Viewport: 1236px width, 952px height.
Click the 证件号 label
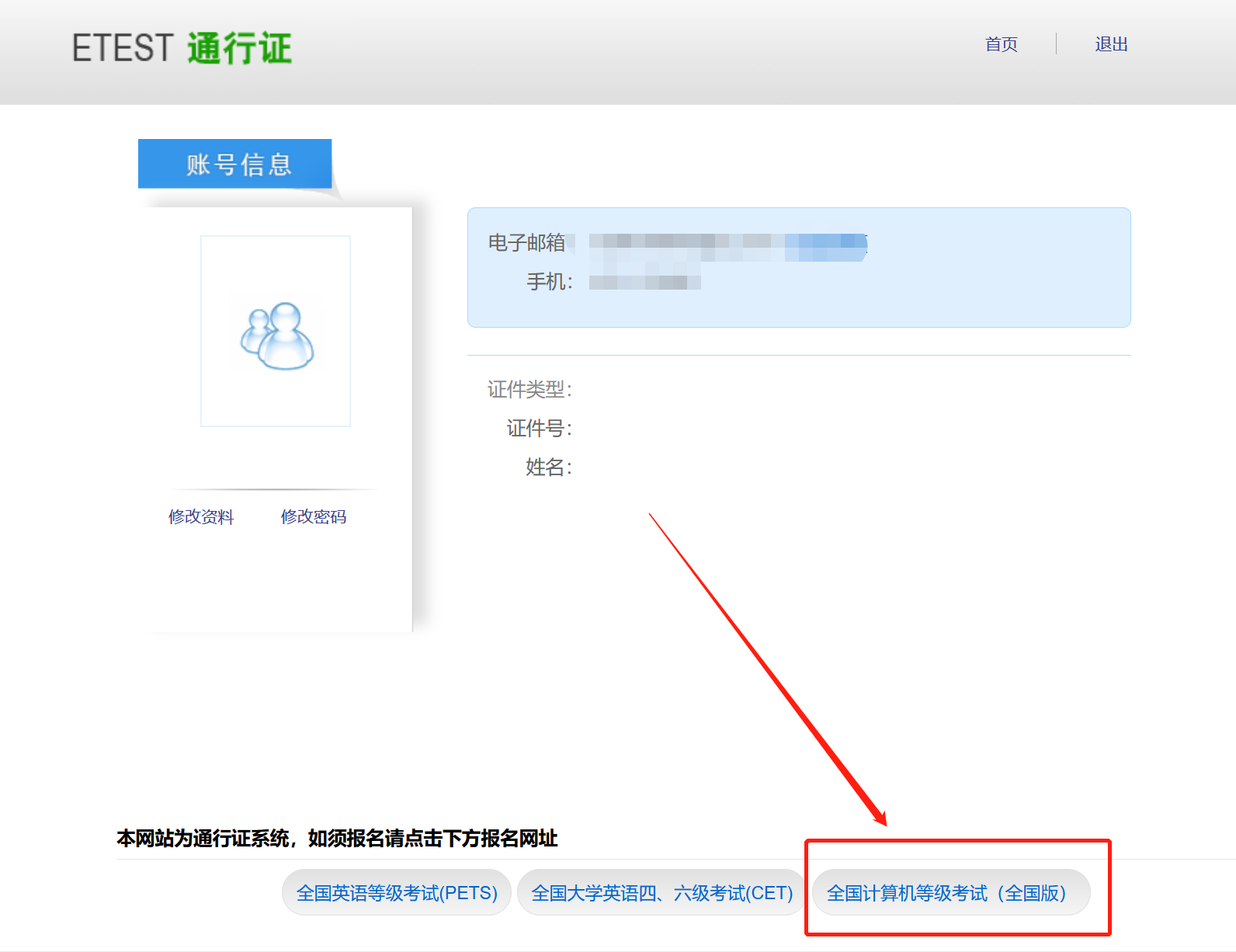539,429
